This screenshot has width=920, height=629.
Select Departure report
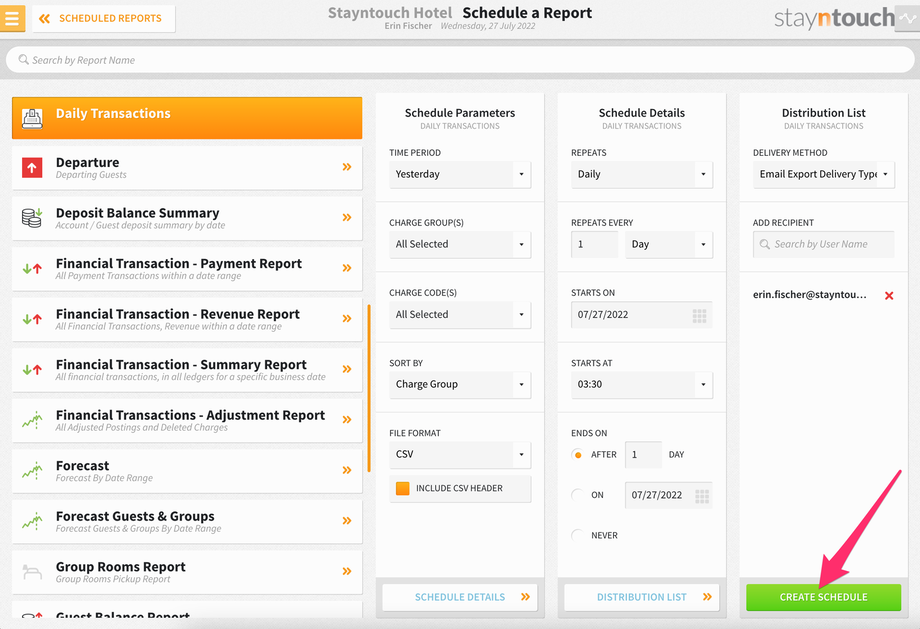tap(187, 168)
